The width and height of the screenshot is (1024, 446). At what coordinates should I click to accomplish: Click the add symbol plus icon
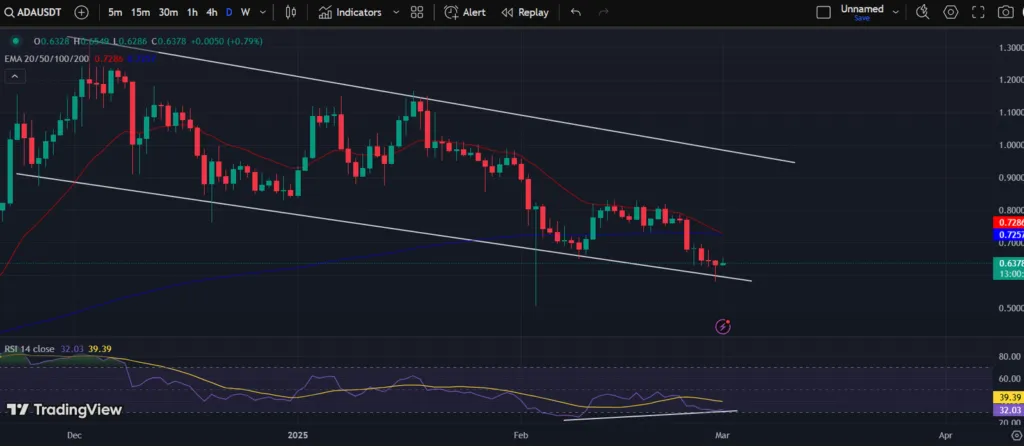tap(81, 12)
